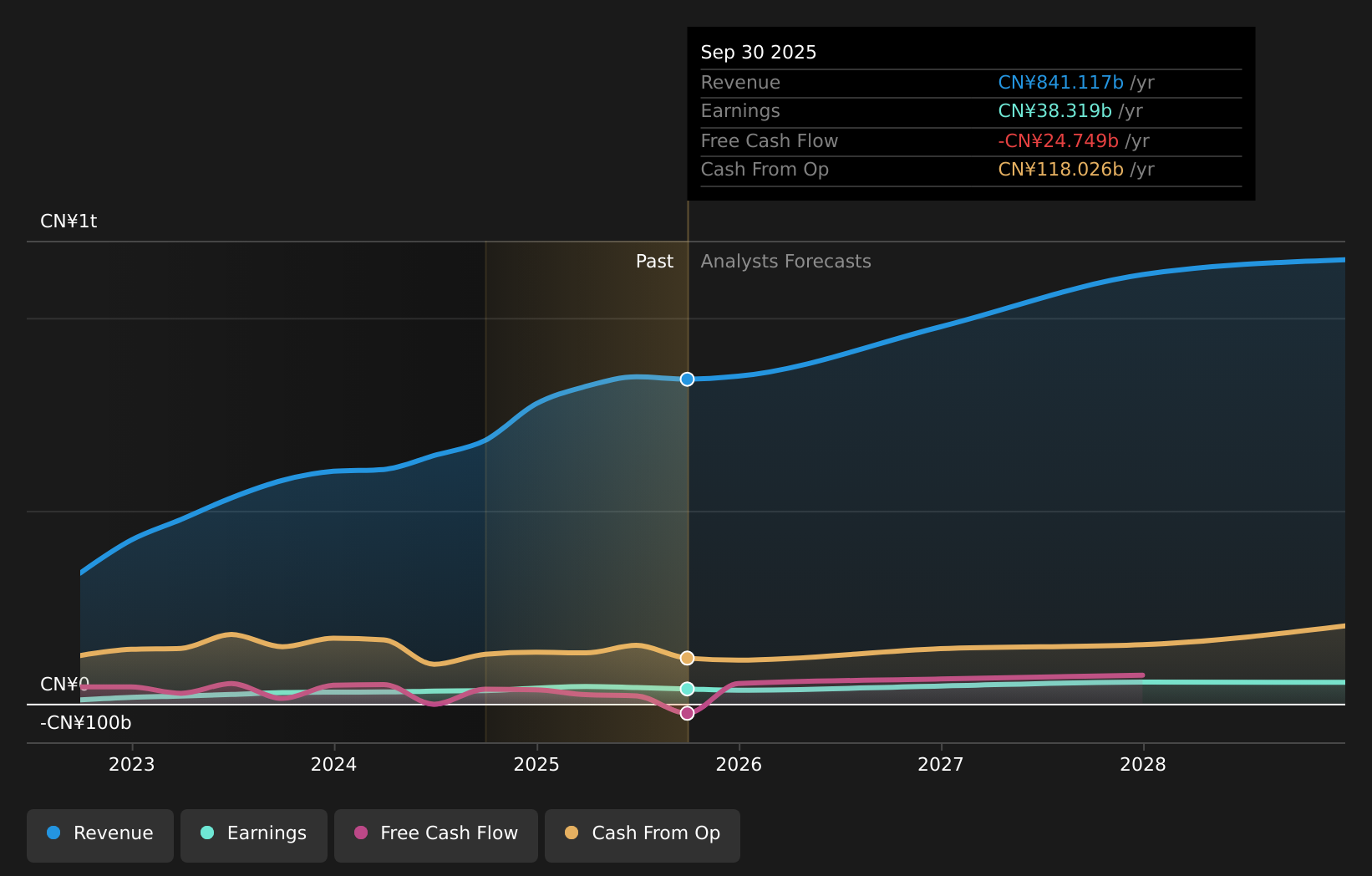Toggle Cash From Op legend item
The image size is (1372, 876).
pyautogui.click(x=642, y=834)
